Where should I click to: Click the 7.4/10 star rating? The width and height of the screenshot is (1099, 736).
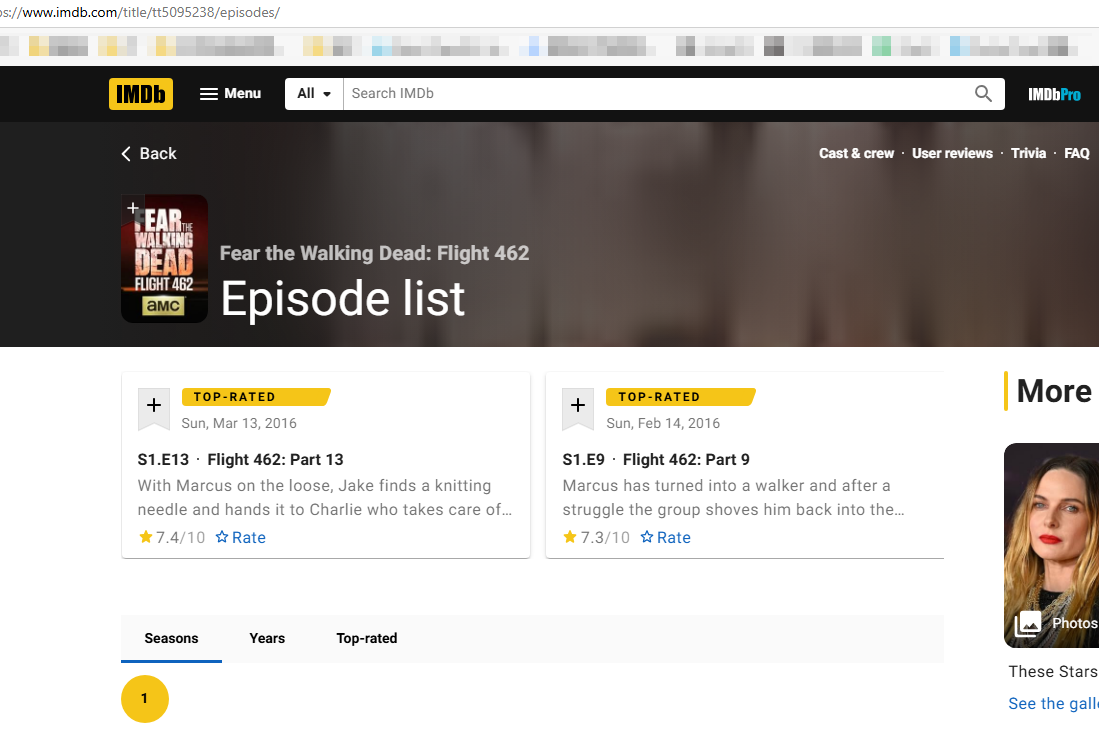pos(172,538)
